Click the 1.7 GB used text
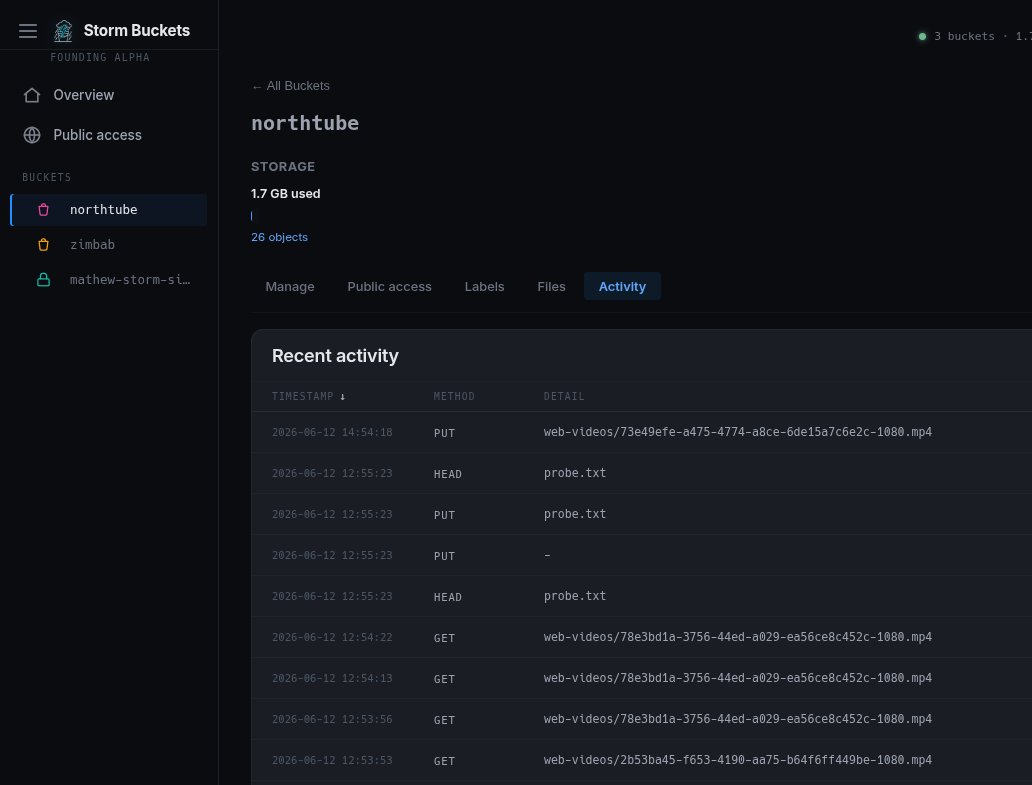1032x785 pixels. [x=286, y=194]
